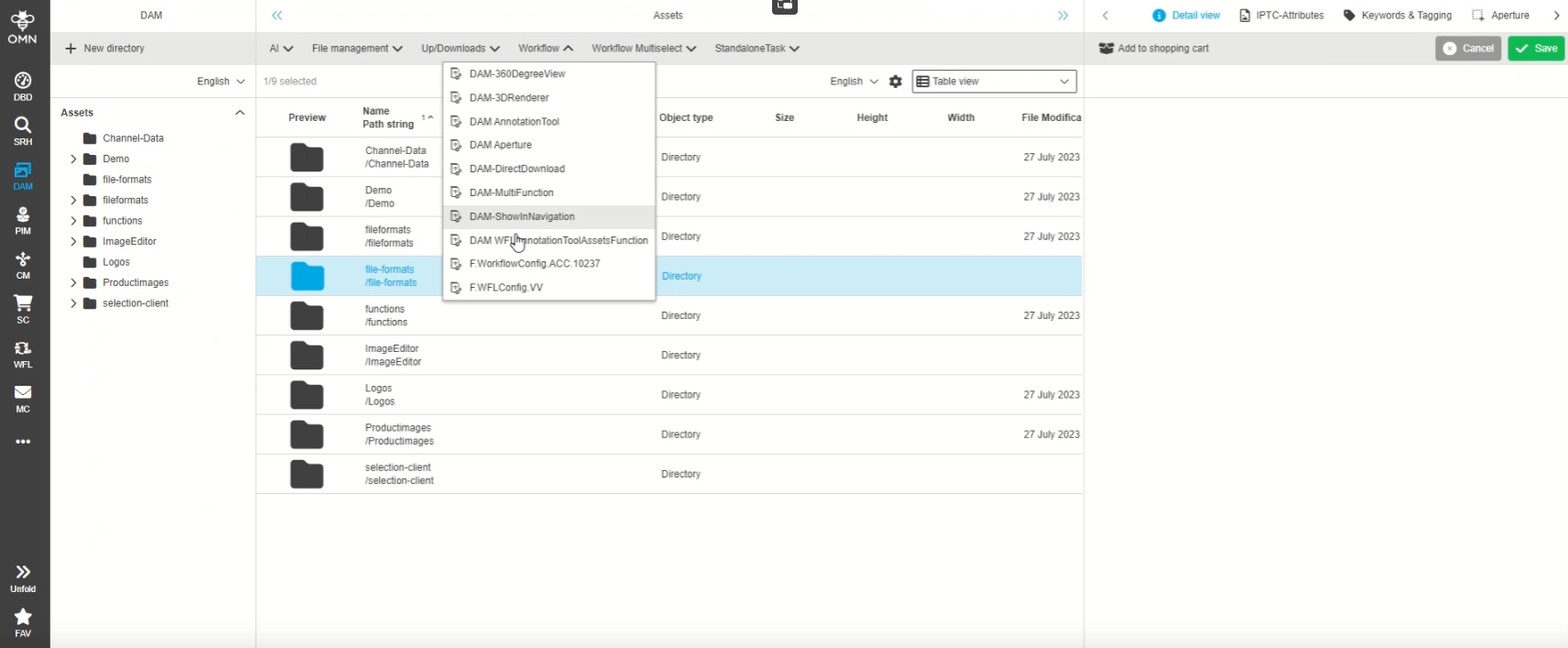
Task: Collapse the Assets tree section
Action: 240,113
